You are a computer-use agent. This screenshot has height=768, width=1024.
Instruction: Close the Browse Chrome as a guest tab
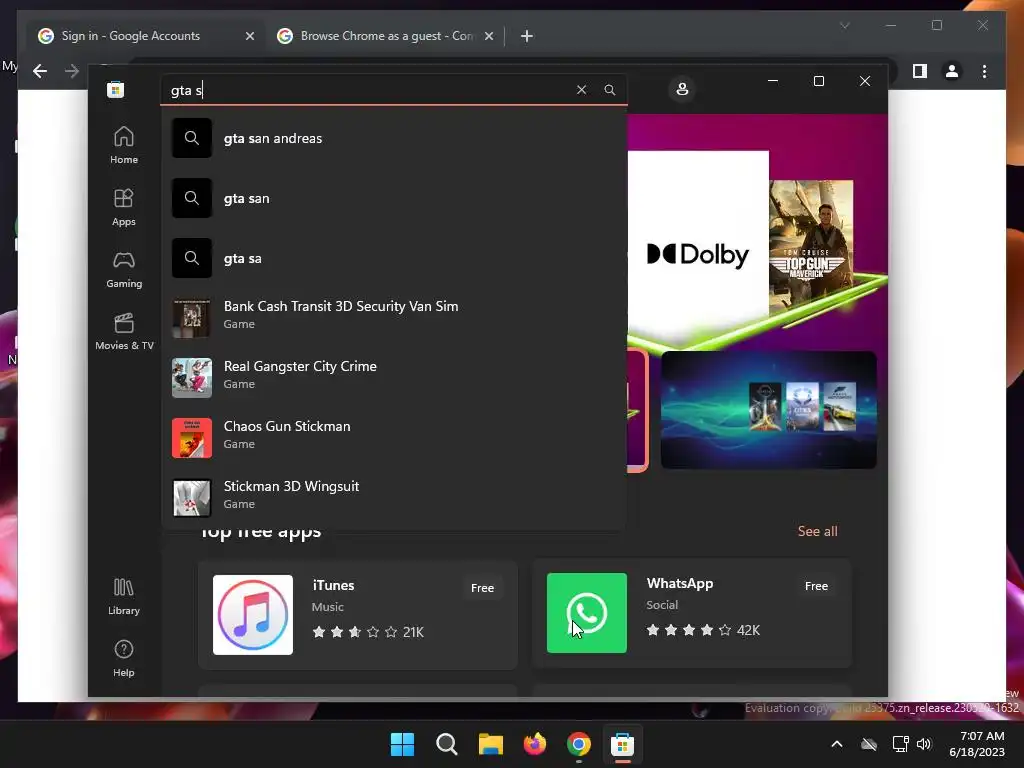point(488,36)
